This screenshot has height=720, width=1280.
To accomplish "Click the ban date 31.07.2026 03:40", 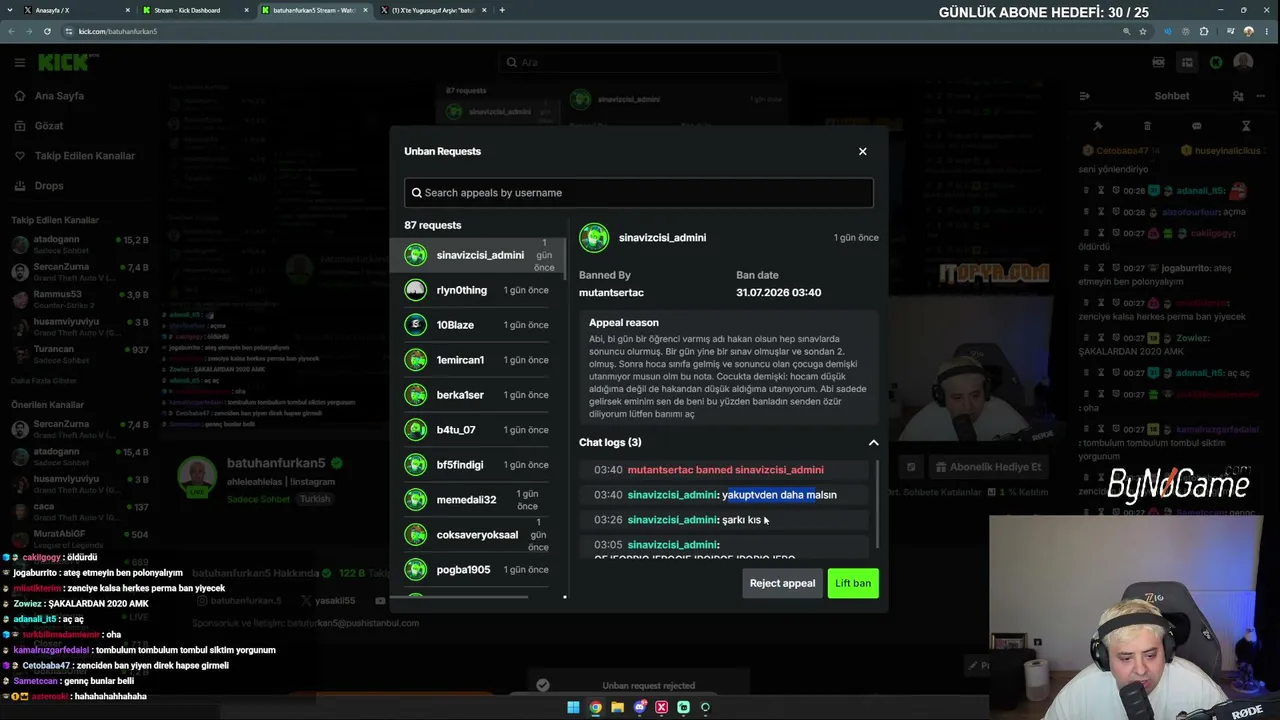I will click(778, 293).
